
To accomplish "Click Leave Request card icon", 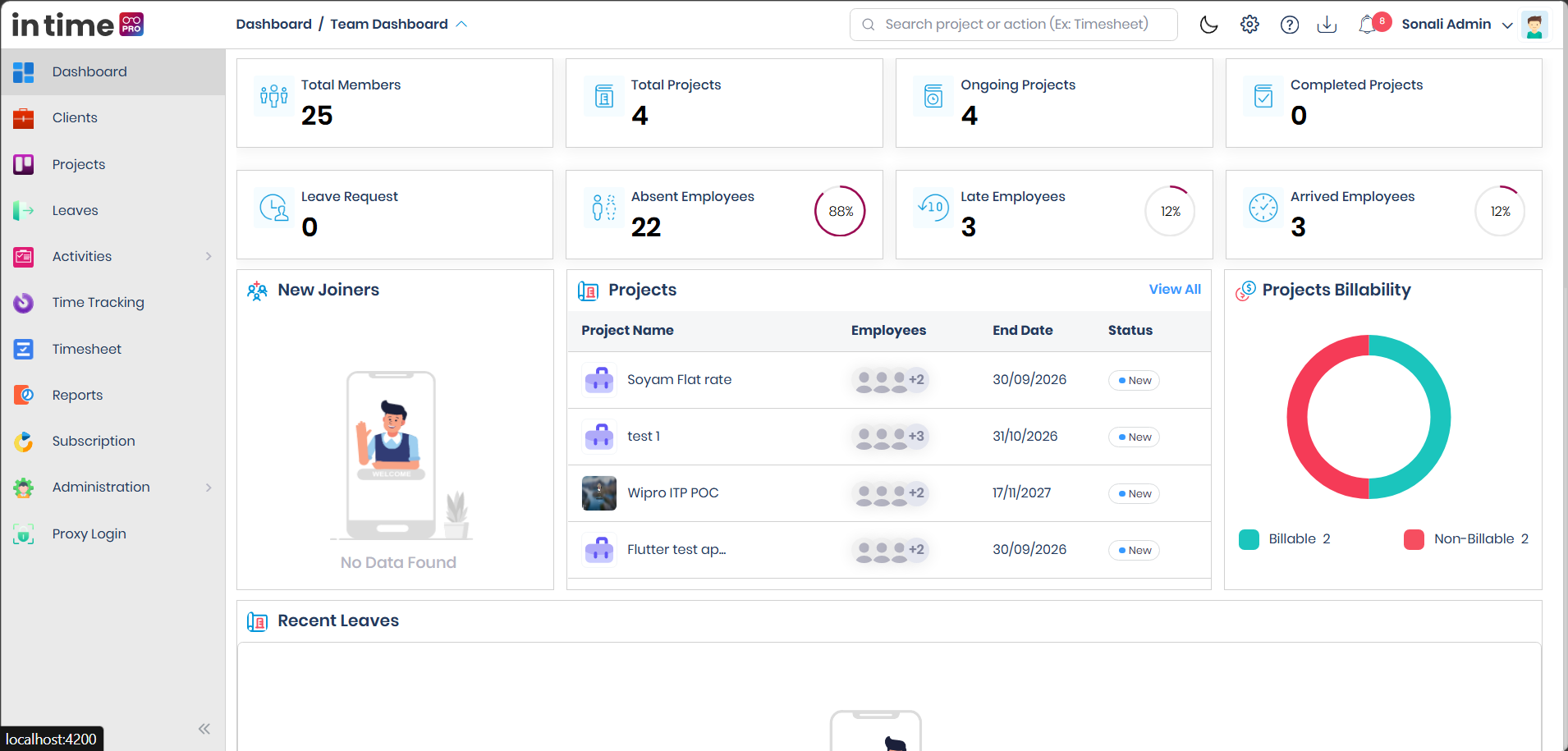I will (273, 208).
